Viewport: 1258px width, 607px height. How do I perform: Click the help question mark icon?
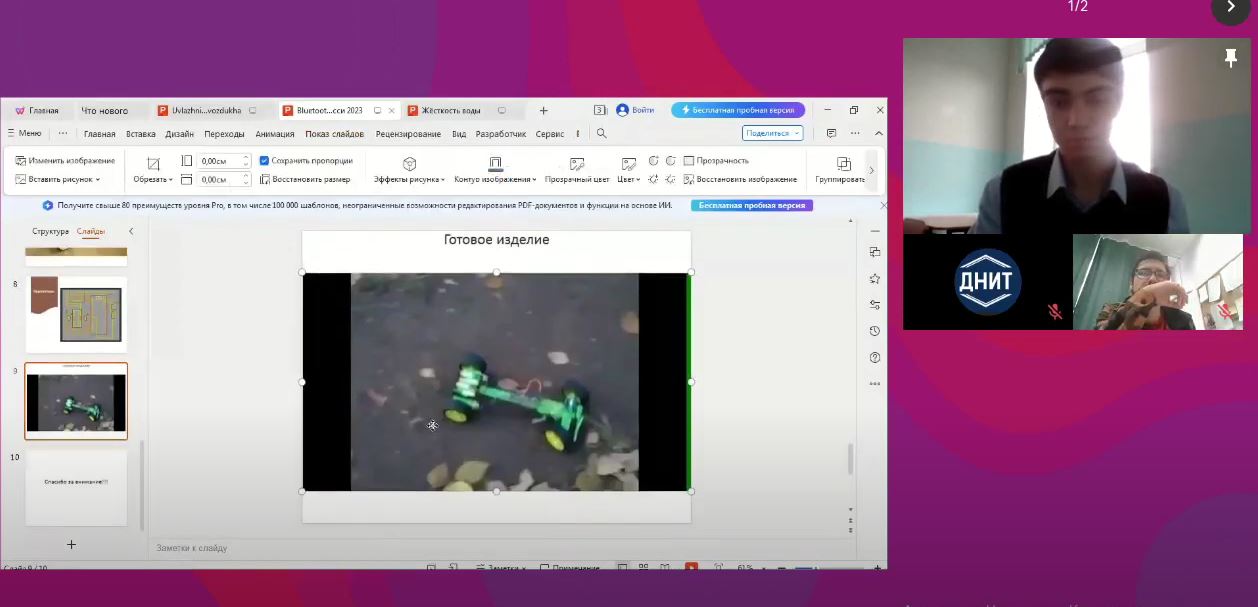point(875,357)
